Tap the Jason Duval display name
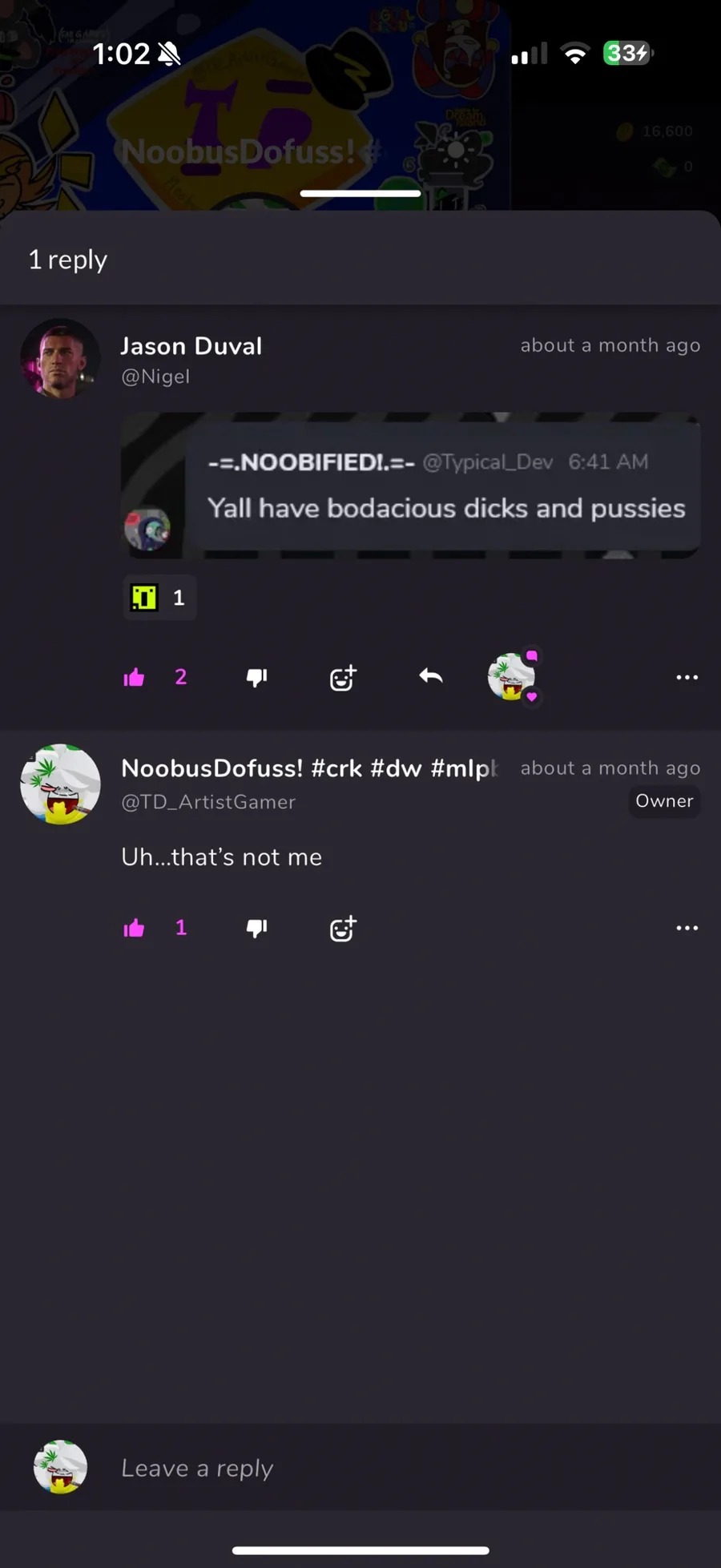Image resolution: width=721 pixels, height=1568 pixels. coord(191,346)
